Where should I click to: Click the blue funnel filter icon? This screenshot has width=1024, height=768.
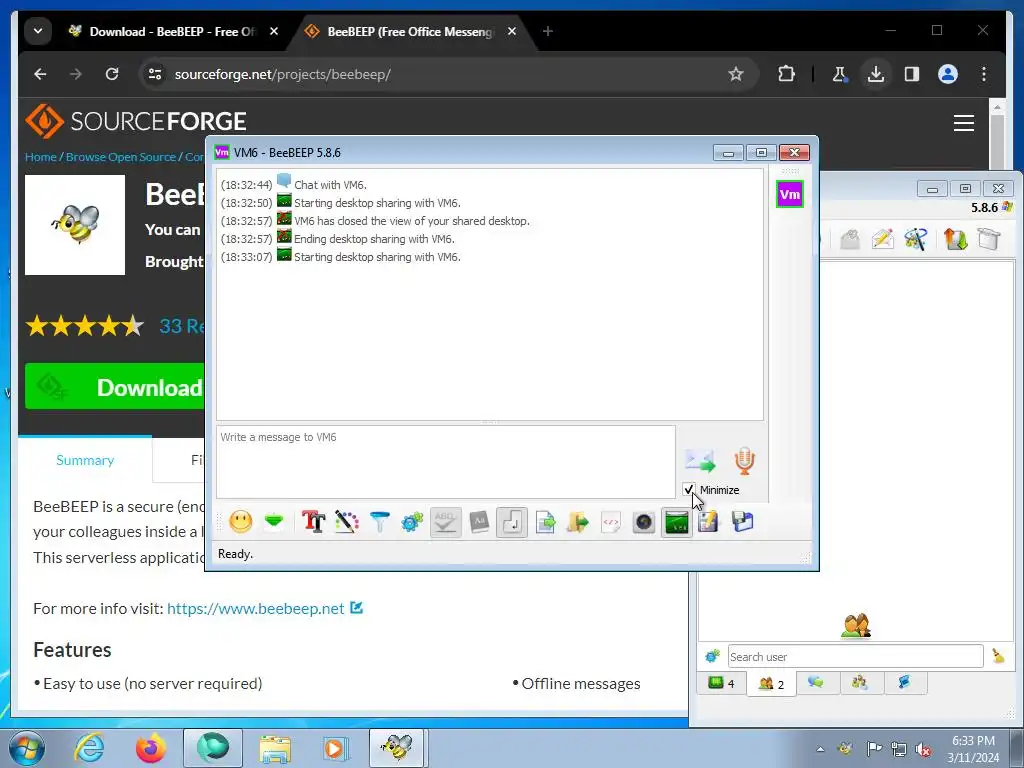[x=379, y=522]
